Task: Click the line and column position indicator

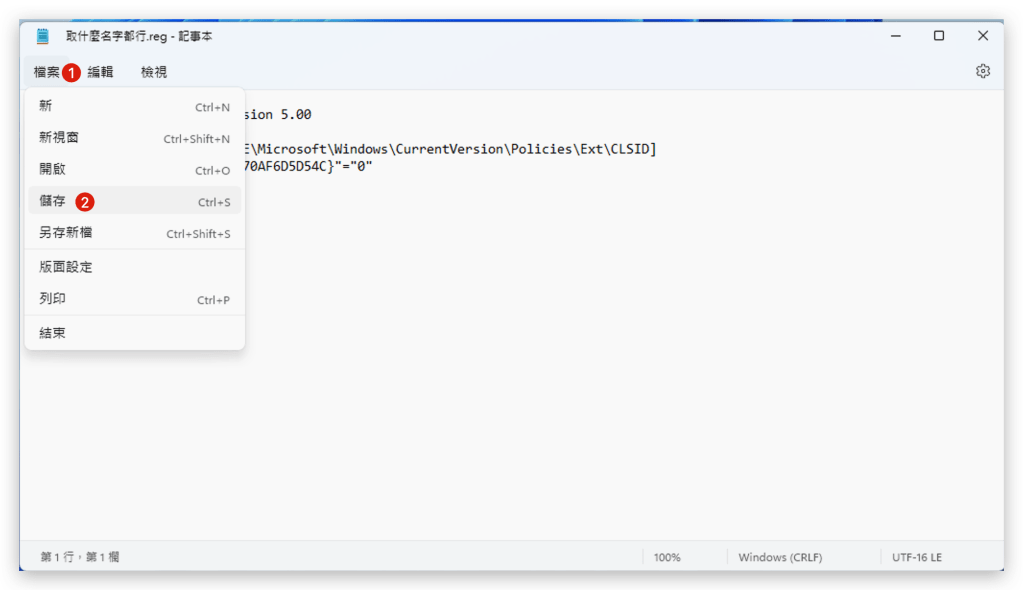Action: 80,557
